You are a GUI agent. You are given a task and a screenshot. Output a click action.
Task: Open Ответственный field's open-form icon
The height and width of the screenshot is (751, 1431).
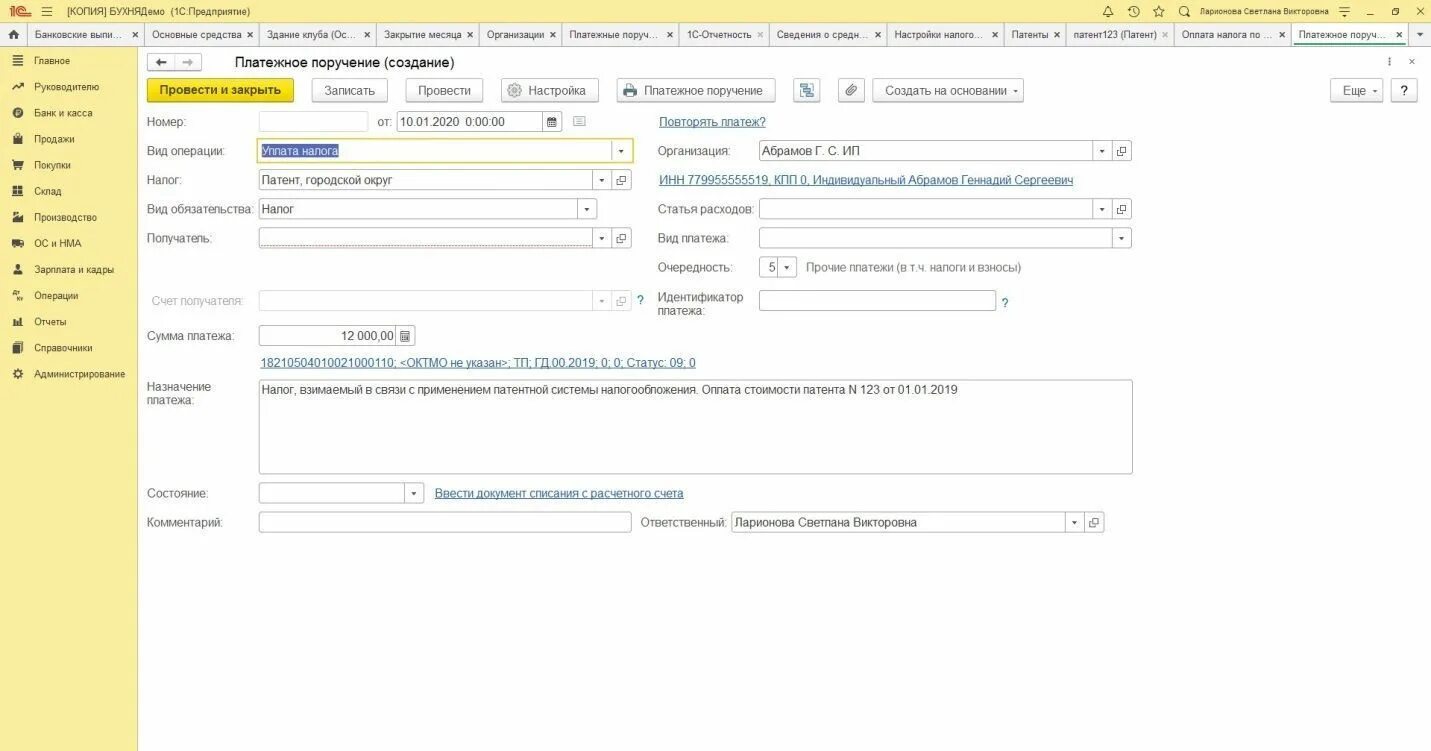click(x=1095, y=522)
